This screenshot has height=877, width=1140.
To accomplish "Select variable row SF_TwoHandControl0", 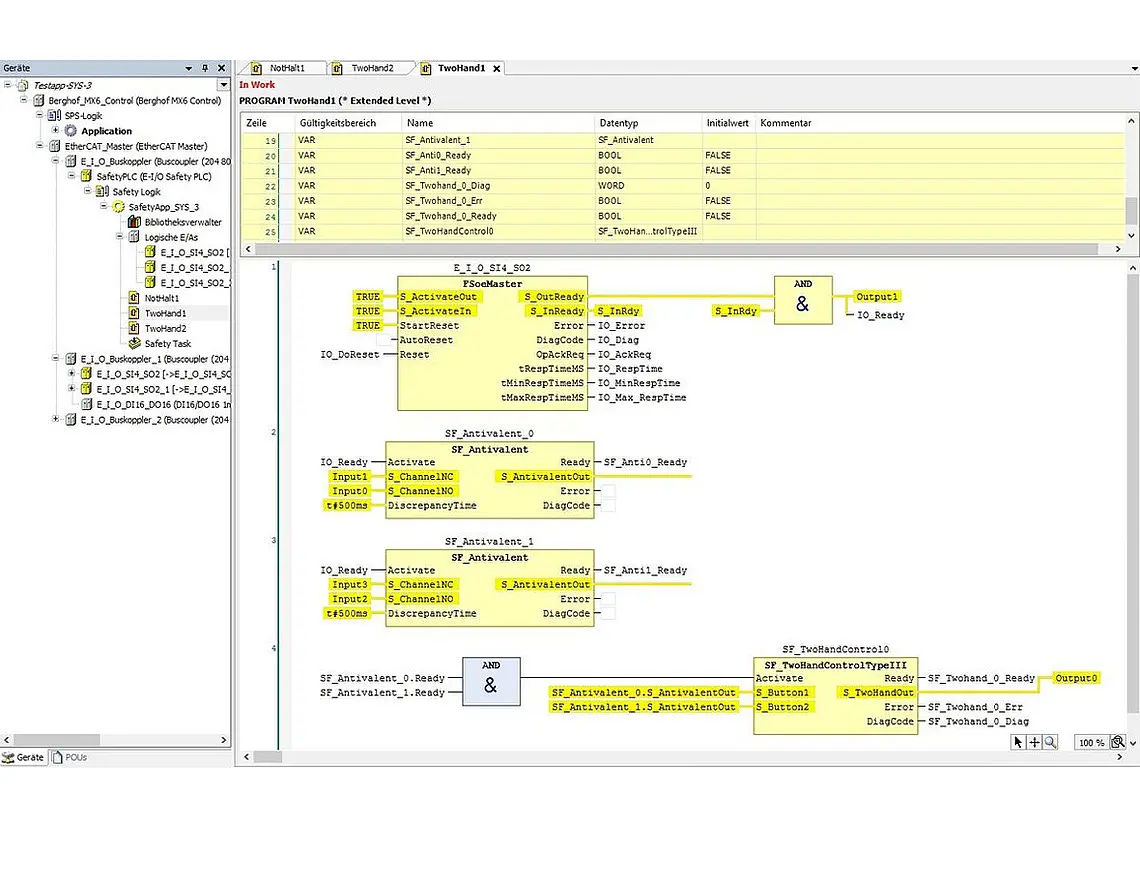I will click(683, 231).
